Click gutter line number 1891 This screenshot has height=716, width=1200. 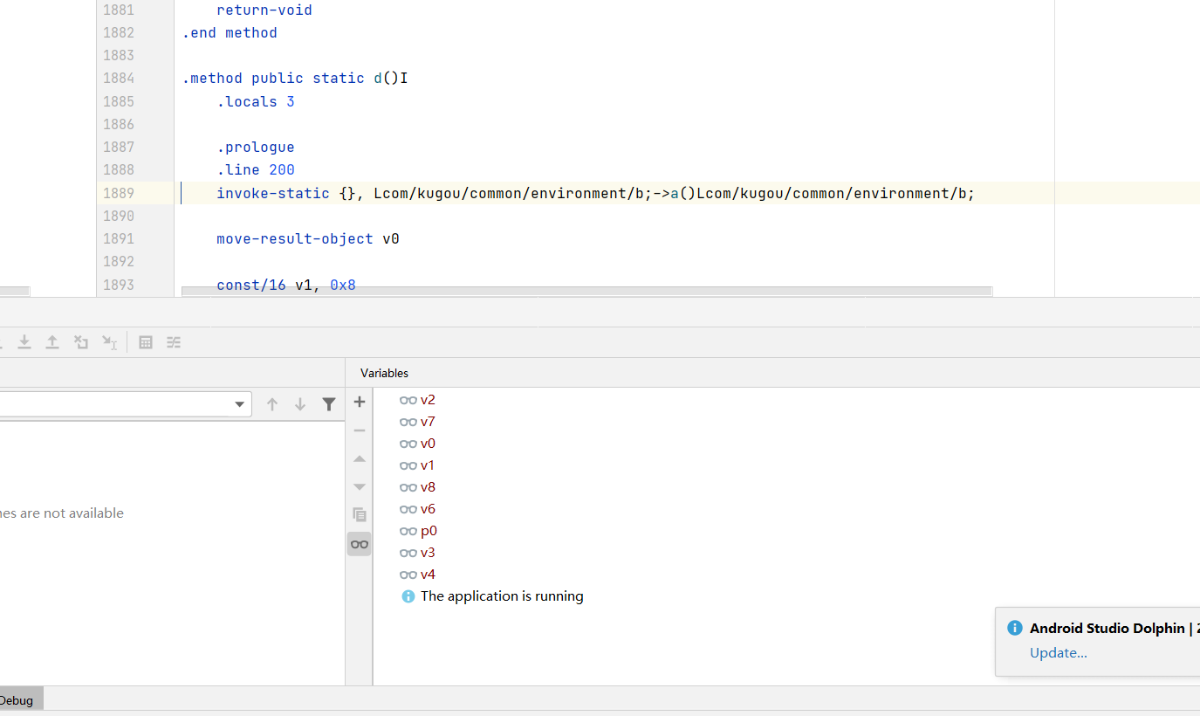[118, 239]
